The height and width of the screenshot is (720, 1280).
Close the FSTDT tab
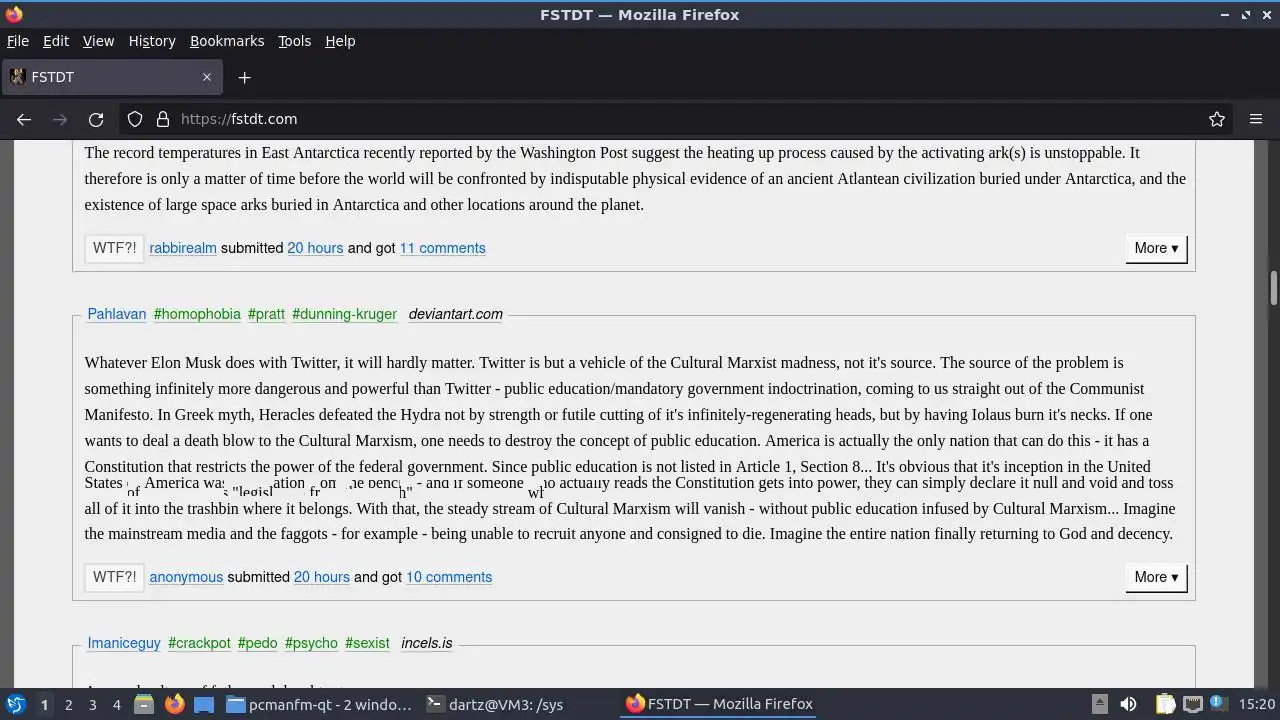(207, 77)
